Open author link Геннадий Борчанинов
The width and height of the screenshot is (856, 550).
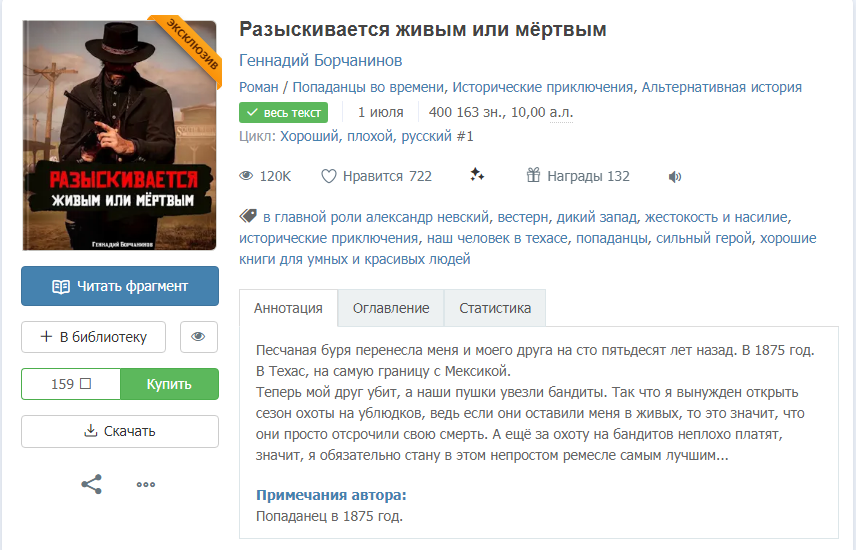[x=320, y=60]
